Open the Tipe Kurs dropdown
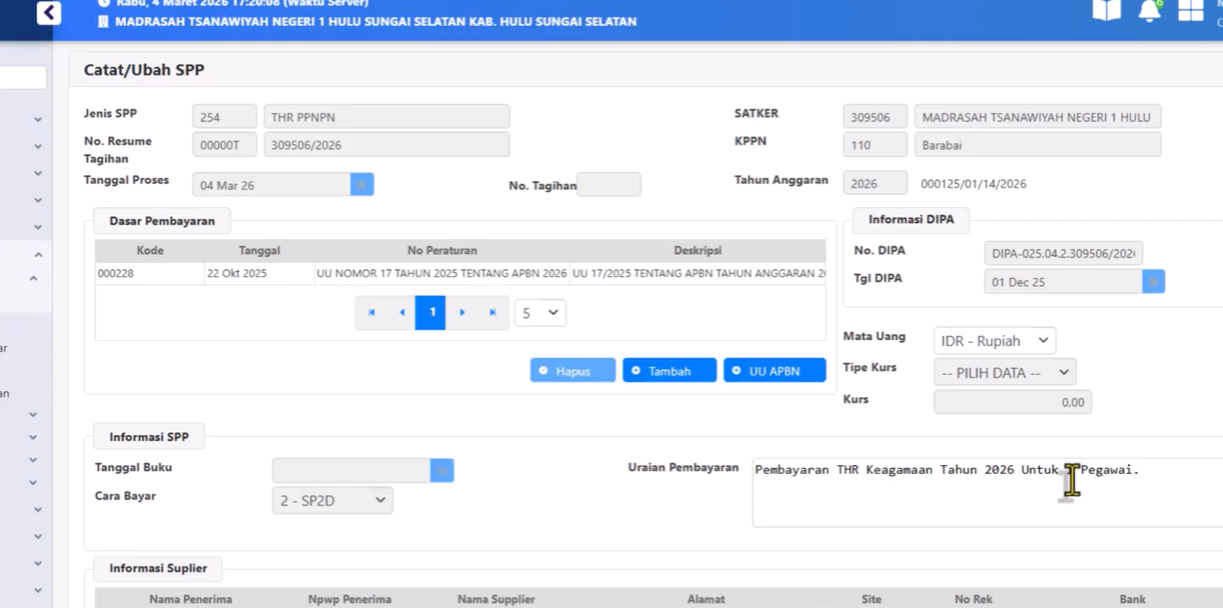Viewport: 1223px width, 608px height. [1004, 373]
